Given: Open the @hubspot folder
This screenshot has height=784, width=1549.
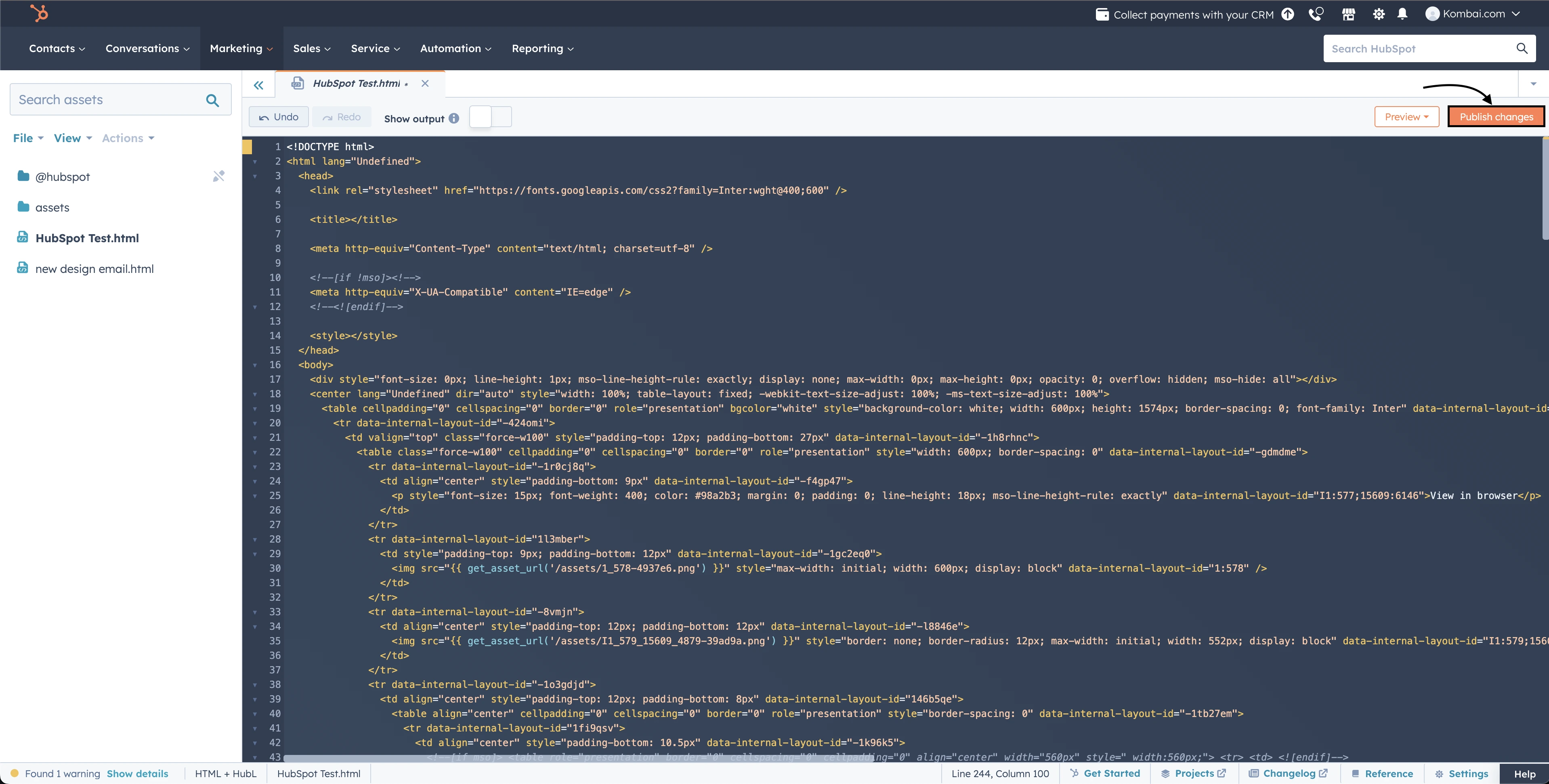Looking at the screenshot, I should click(x=62, y=176).
